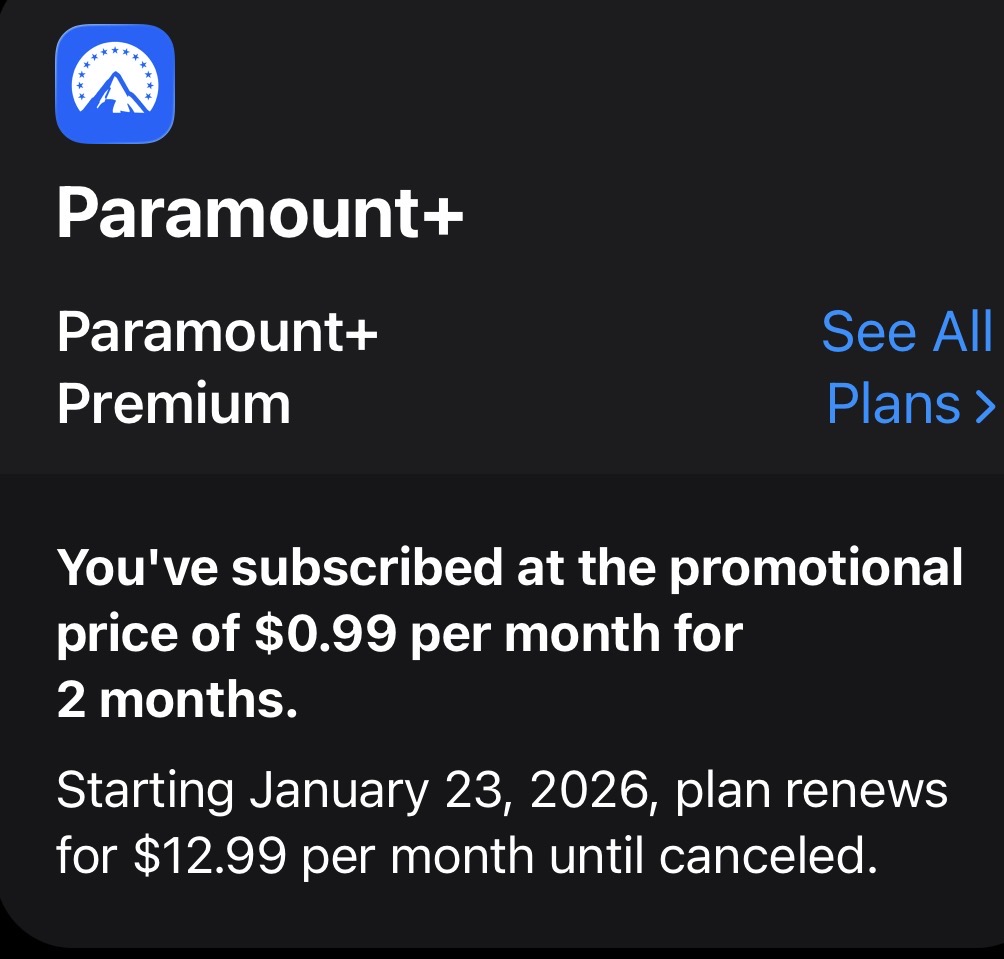This screenshot has height=959, width=1004.
Task: Select the large Paramount+ heading
Action: 260,213
